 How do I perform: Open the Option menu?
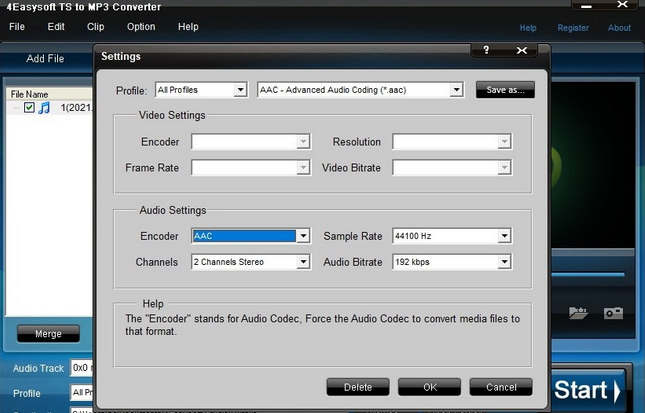(x=141, y=27)
